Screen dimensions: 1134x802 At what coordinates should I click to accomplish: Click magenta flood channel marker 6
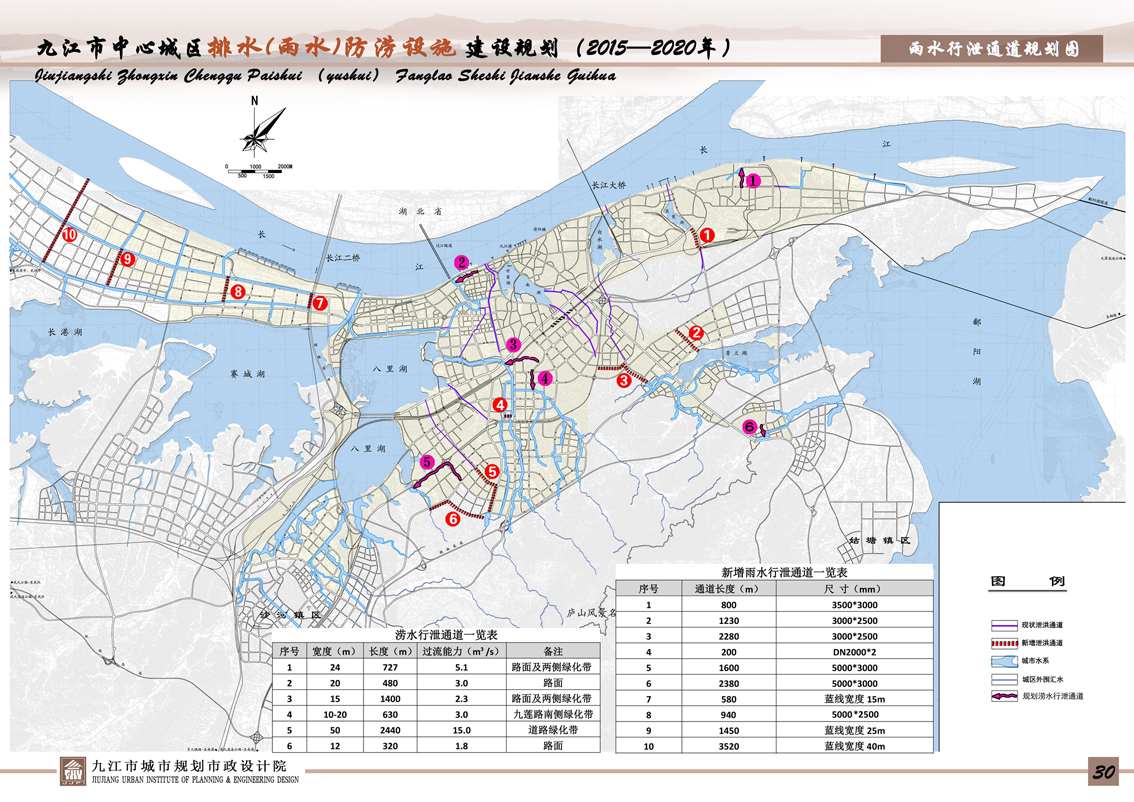[750, 427]
